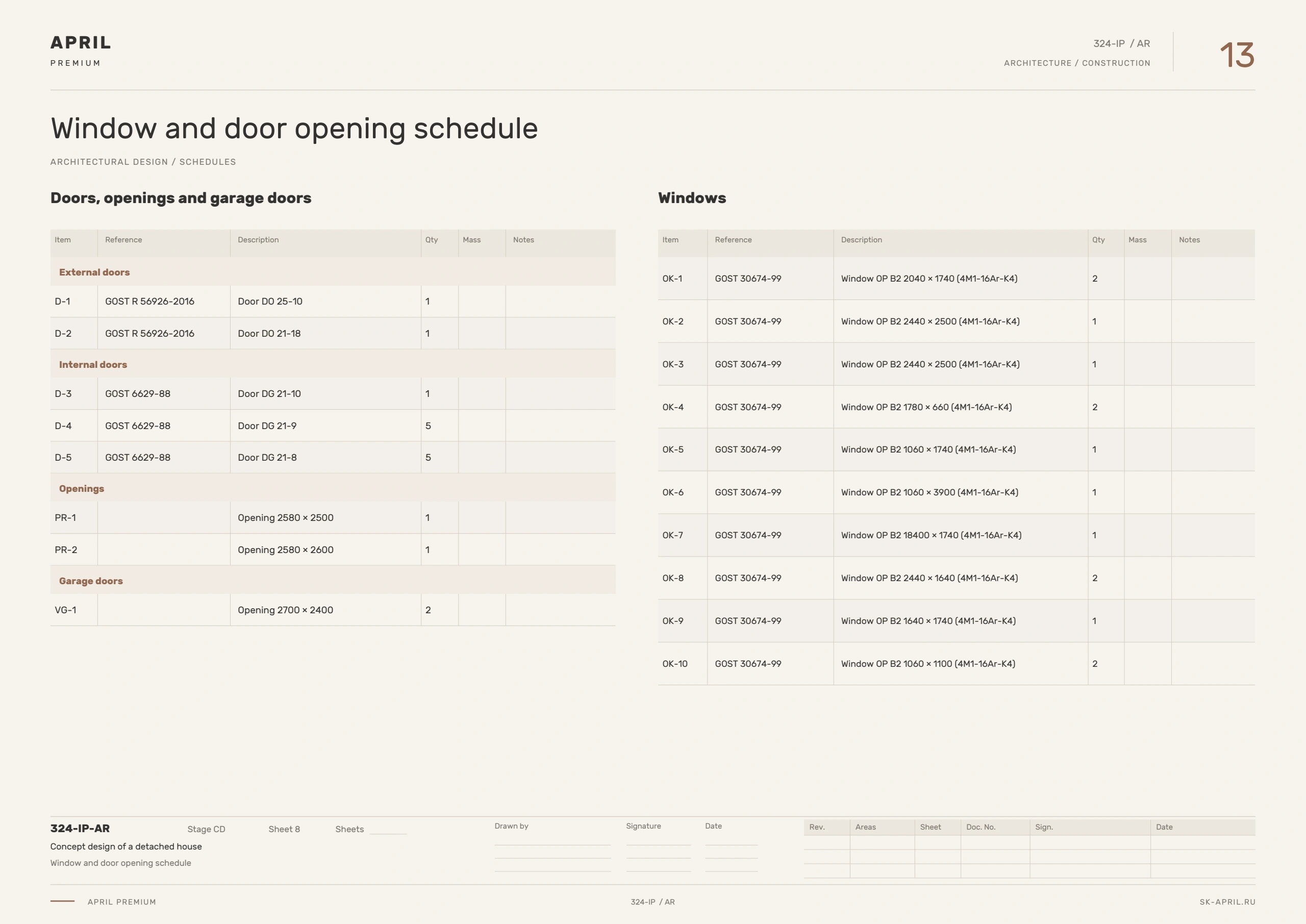Viewport: 1306px width, 924px height.
Task: Select 'Opening 2580 × 2500' in row PR-1
Action: tap(286, 518)
